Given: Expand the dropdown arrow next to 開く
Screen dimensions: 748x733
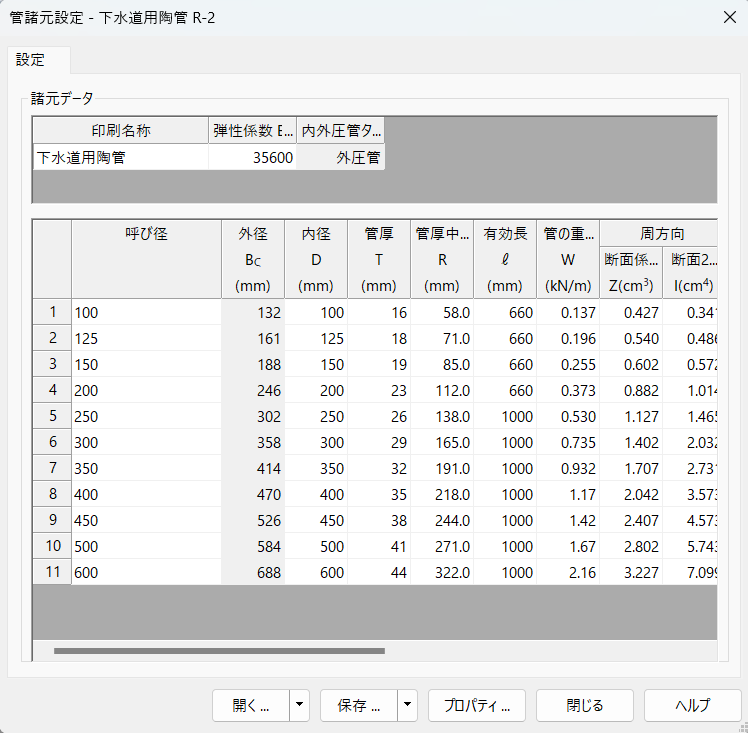Looking at the screenshot, I should coord(299,705).
